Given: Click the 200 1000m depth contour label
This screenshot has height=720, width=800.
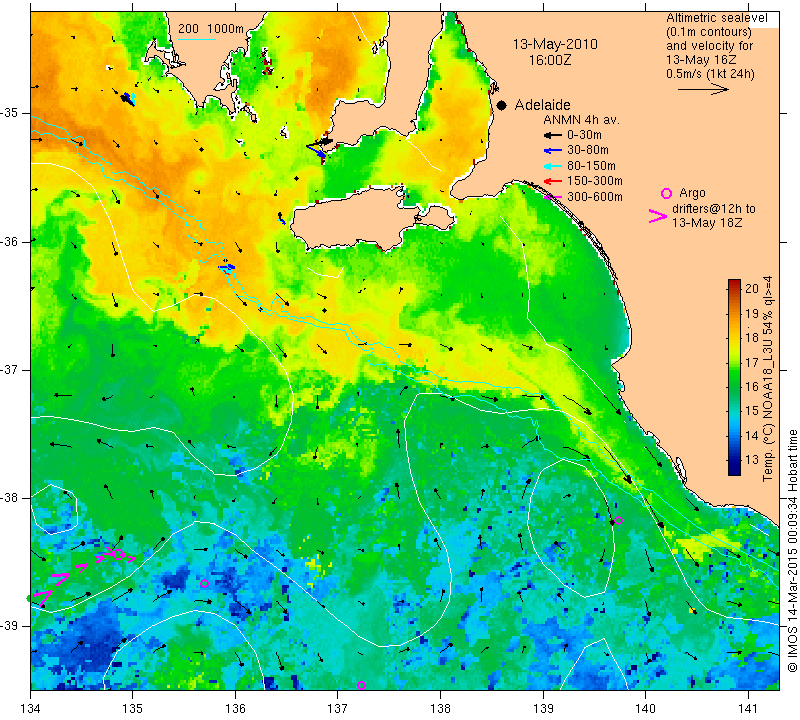Looking at the screenshot, I should pyautogui.click(x=211, y=29).
